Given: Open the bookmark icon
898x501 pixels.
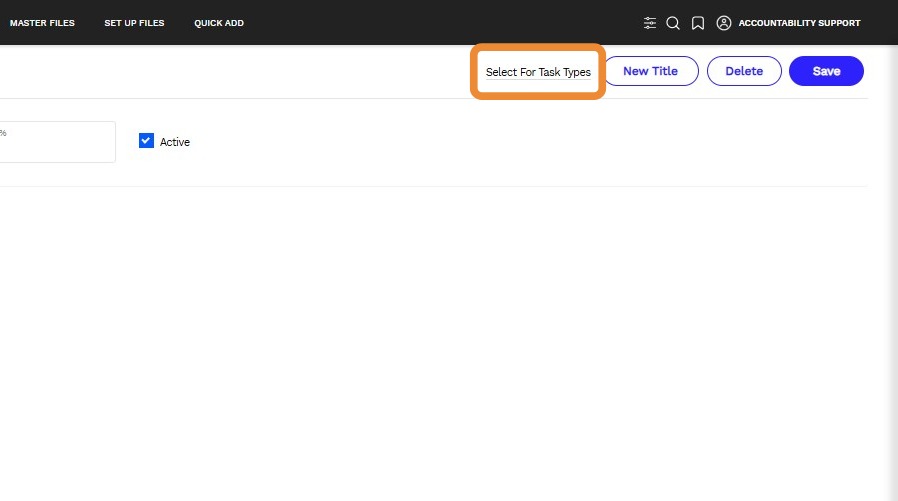Looking at the screenshot, I should tap(698, 23).
